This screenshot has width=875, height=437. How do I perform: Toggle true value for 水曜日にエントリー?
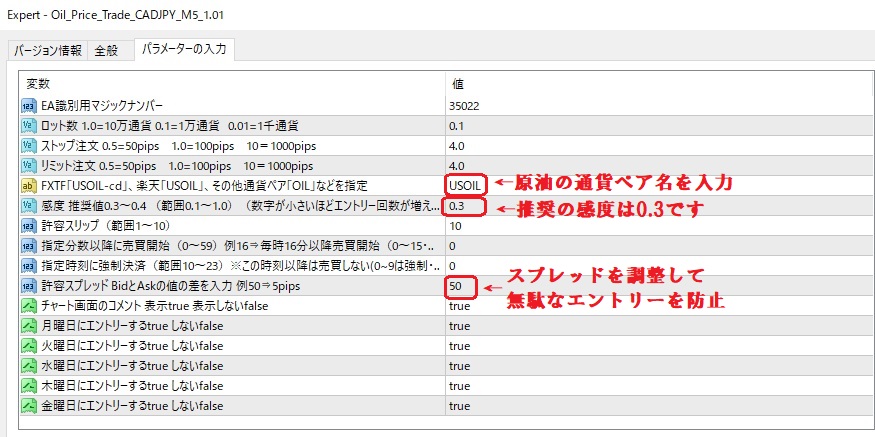[459, 366]
